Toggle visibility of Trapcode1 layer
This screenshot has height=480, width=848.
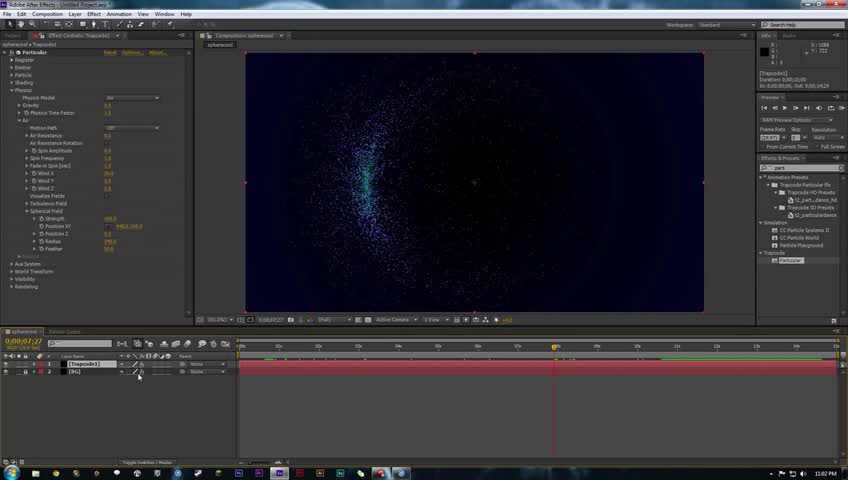click(x=5, y=364)
